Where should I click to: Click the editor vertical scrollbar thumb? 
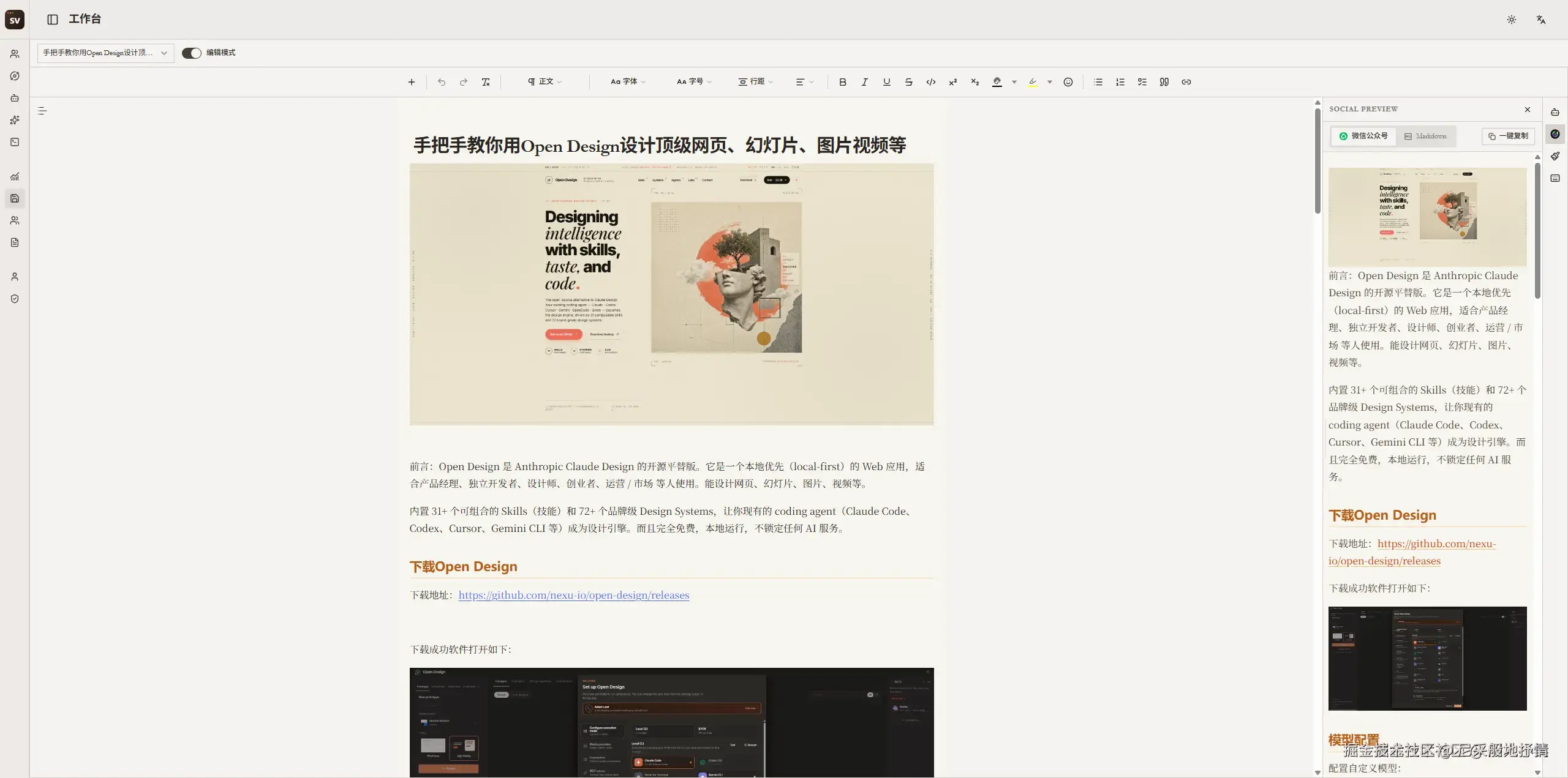[1317, 160]
